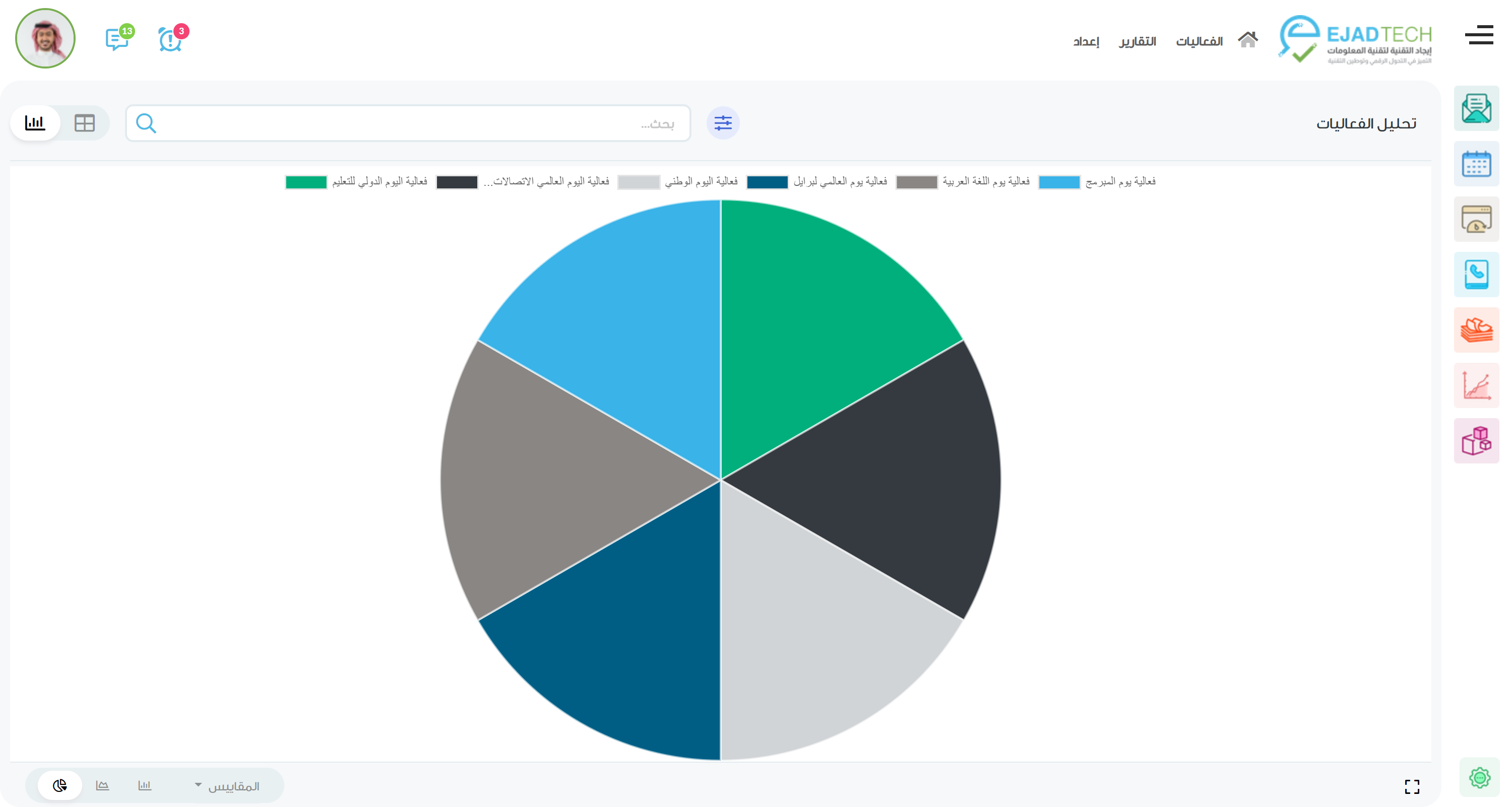
Task: Click the بحث search input field
Action: pos(411,124)
